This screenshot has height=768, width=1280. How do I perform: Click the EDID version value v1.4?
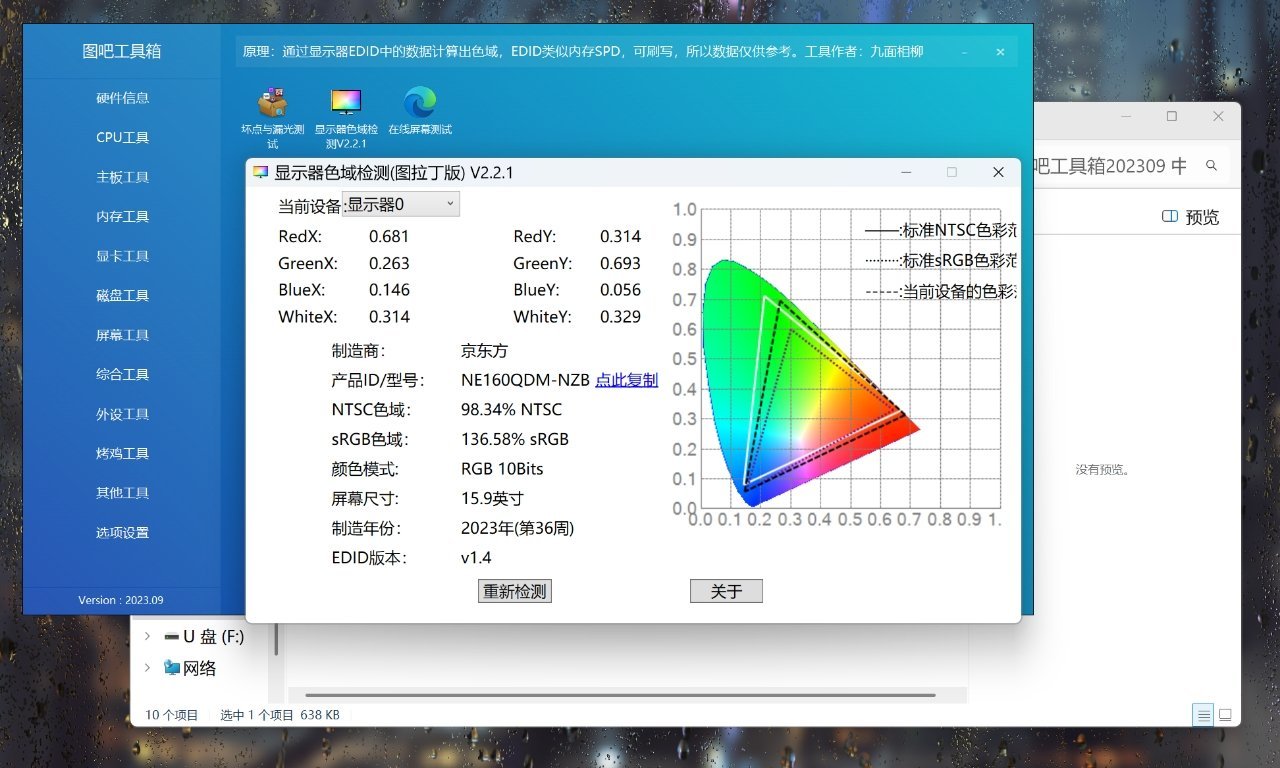476,558
